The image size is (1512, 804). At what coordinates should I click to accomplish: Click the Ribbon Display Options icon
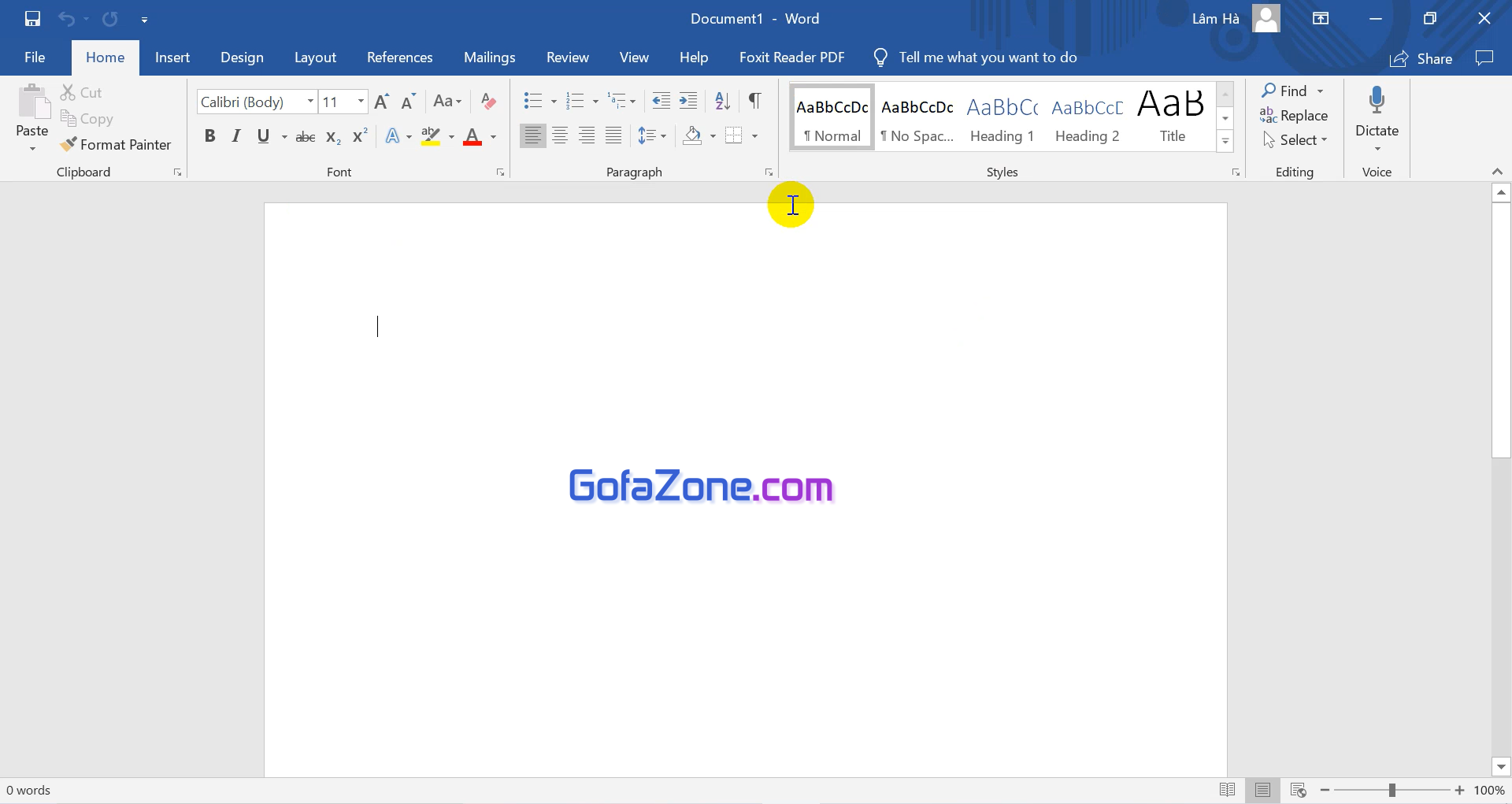pos(1321,19)
